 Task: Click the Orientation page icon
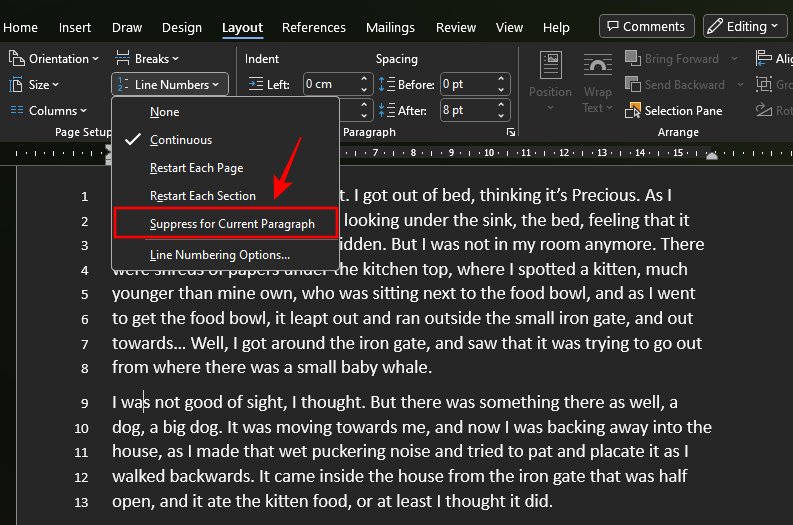coord(16,59)
